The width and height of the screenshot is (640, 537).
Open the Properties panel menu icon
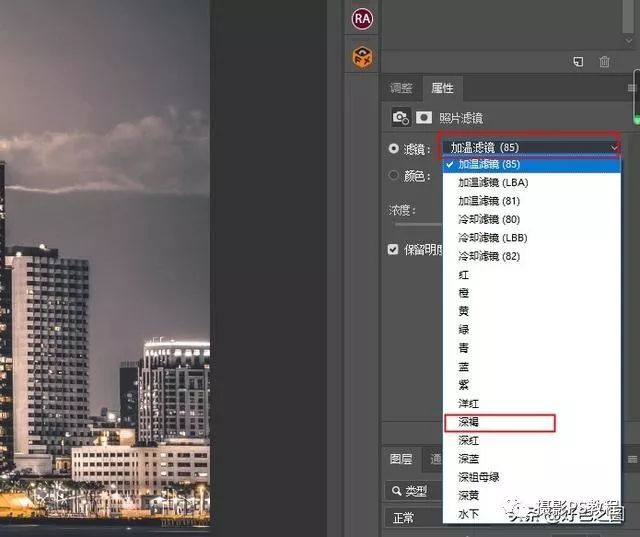coord(631,88)
